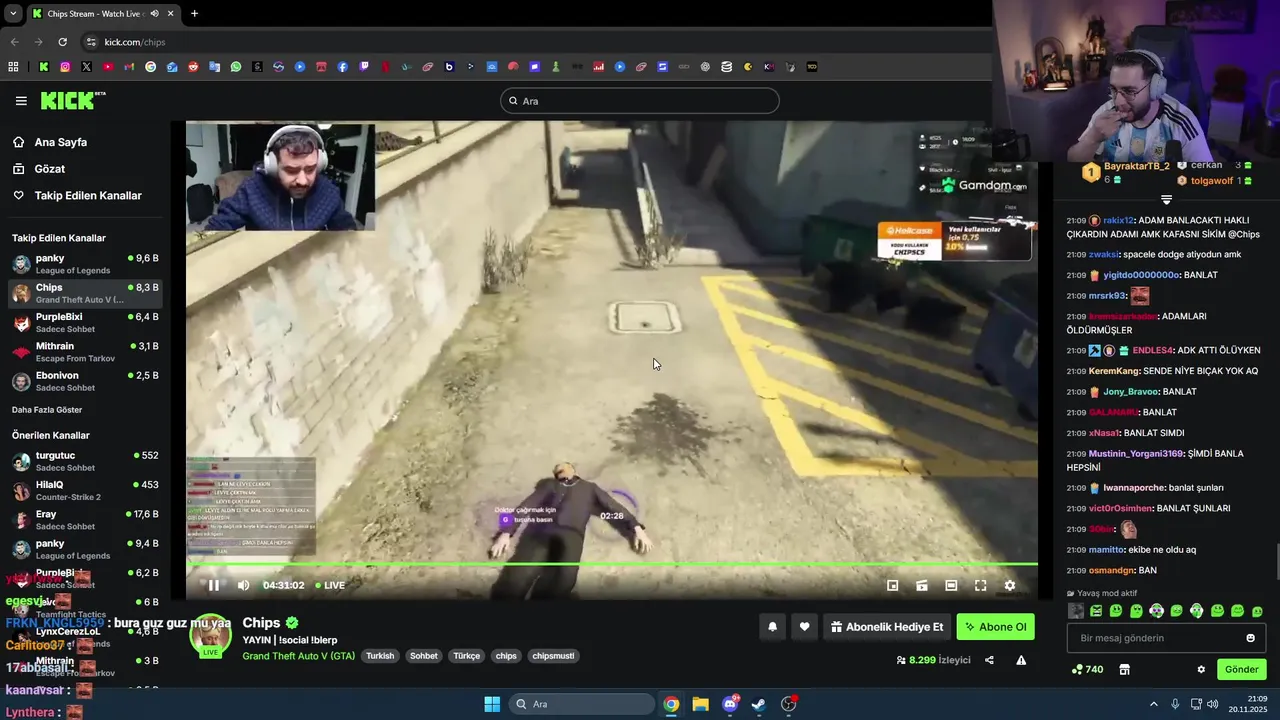Show hidden system tray icons
1280x720 pixels.
pyautogui.click(x=1153, y=704)
